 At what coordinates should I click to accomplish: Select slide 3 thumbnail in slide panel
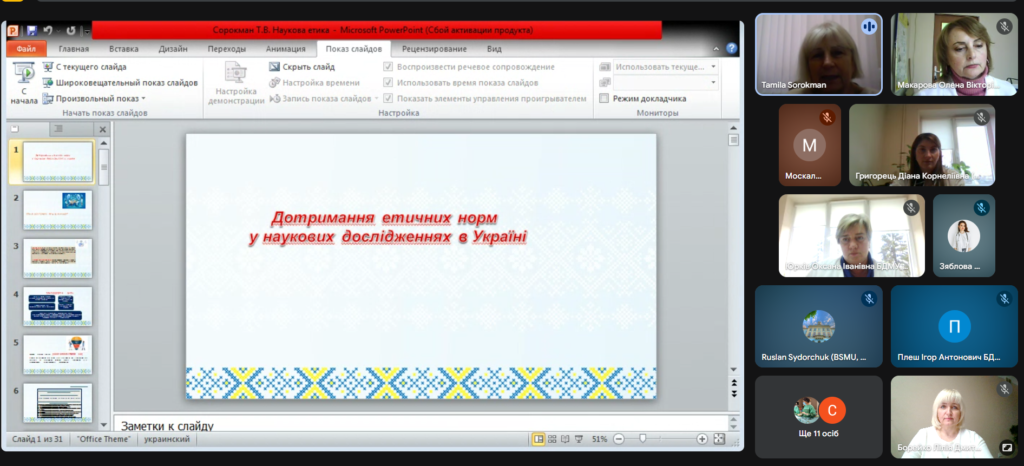58,258
